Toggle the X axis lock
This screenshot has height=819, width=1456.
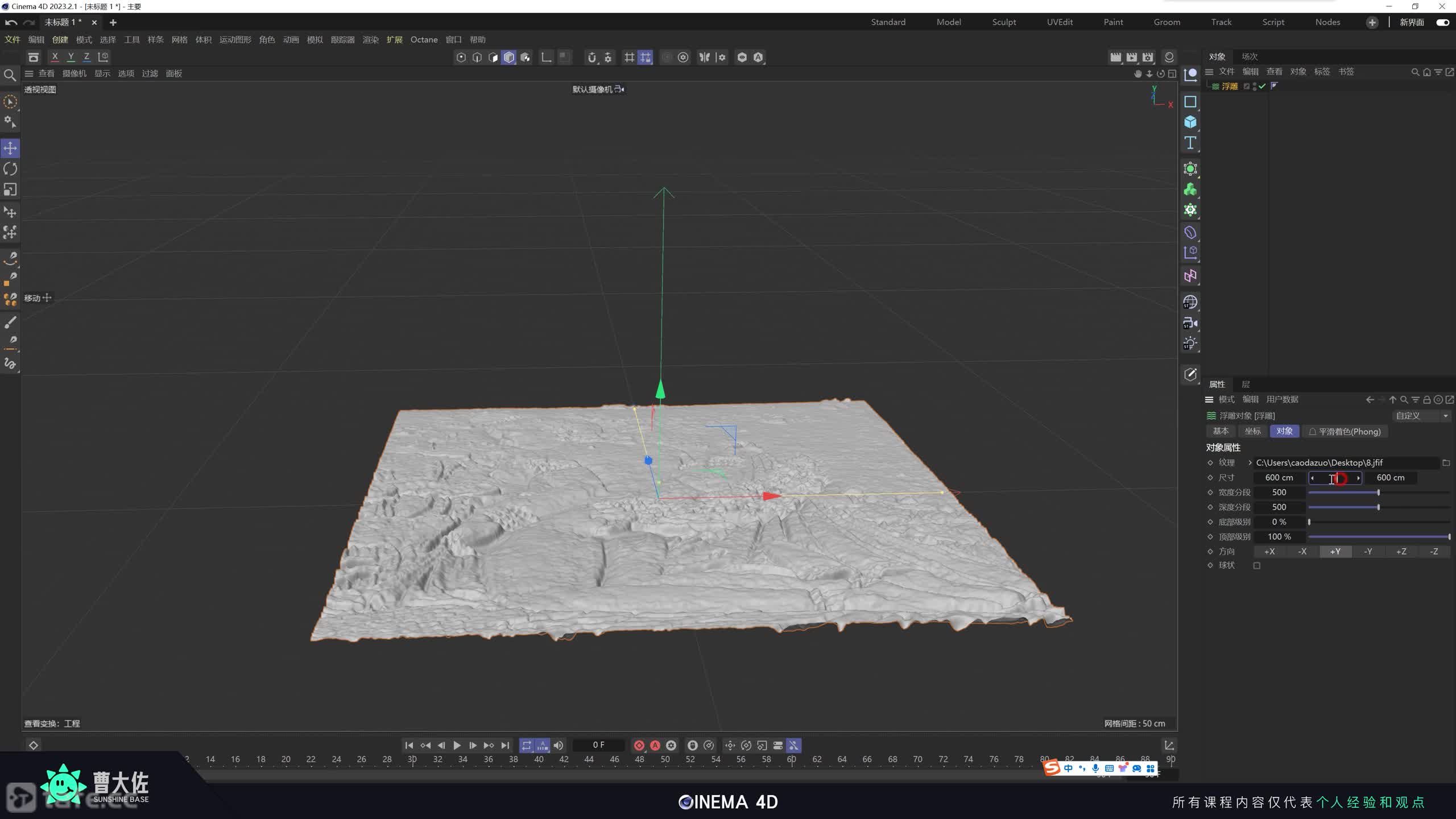pyautogui.click(x=55, y=57)
